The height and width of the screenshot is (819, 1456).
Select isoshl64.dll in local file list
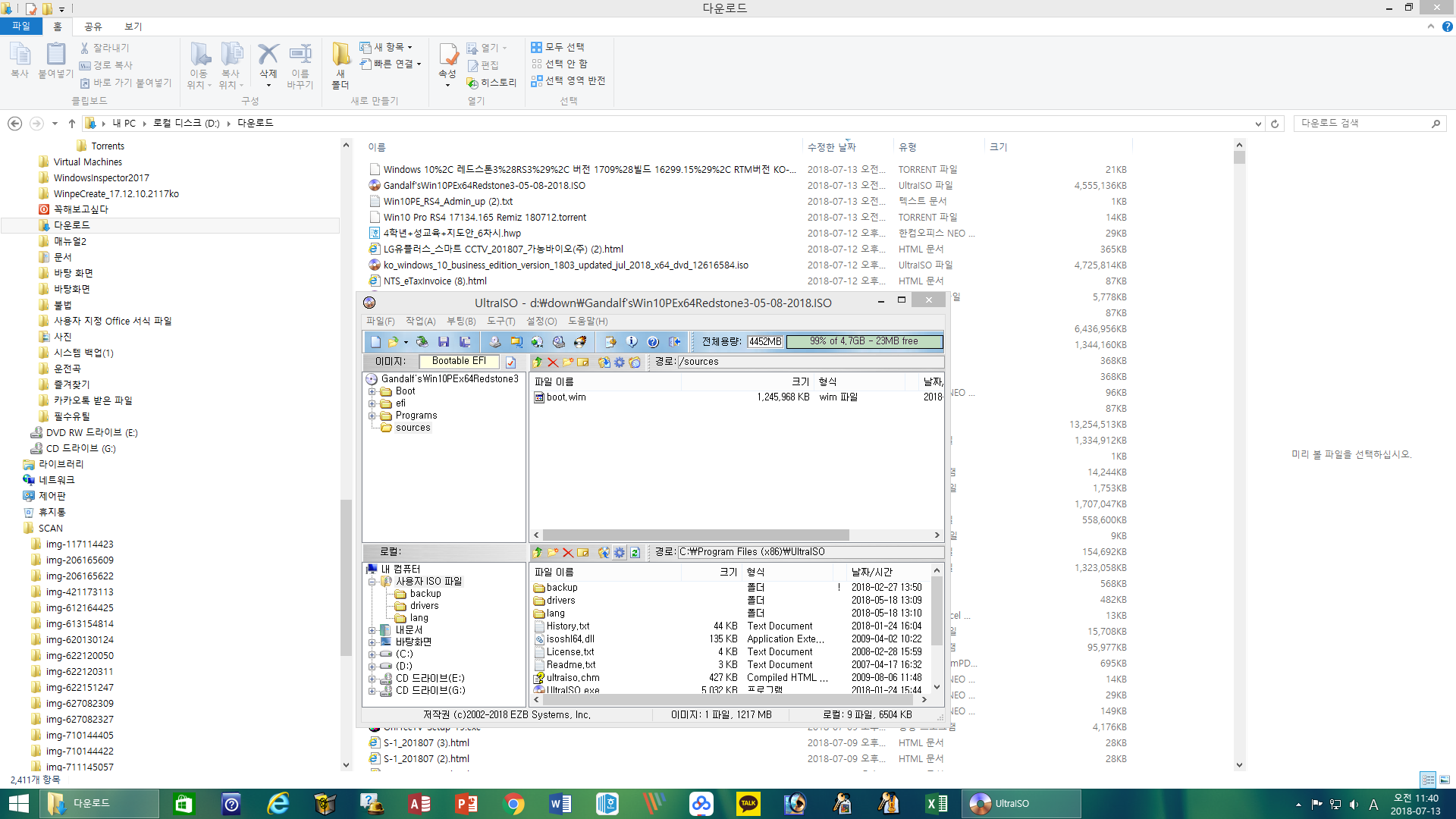click(x=570, y=639)
